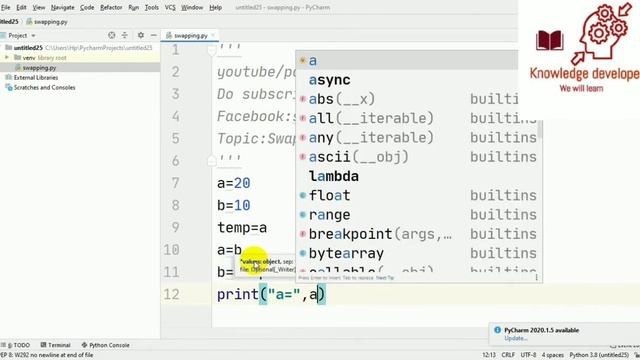The image size is (640, 360).
Task: Click class icon beside bytearray suggestion
Action: click(x=303, y=253)
